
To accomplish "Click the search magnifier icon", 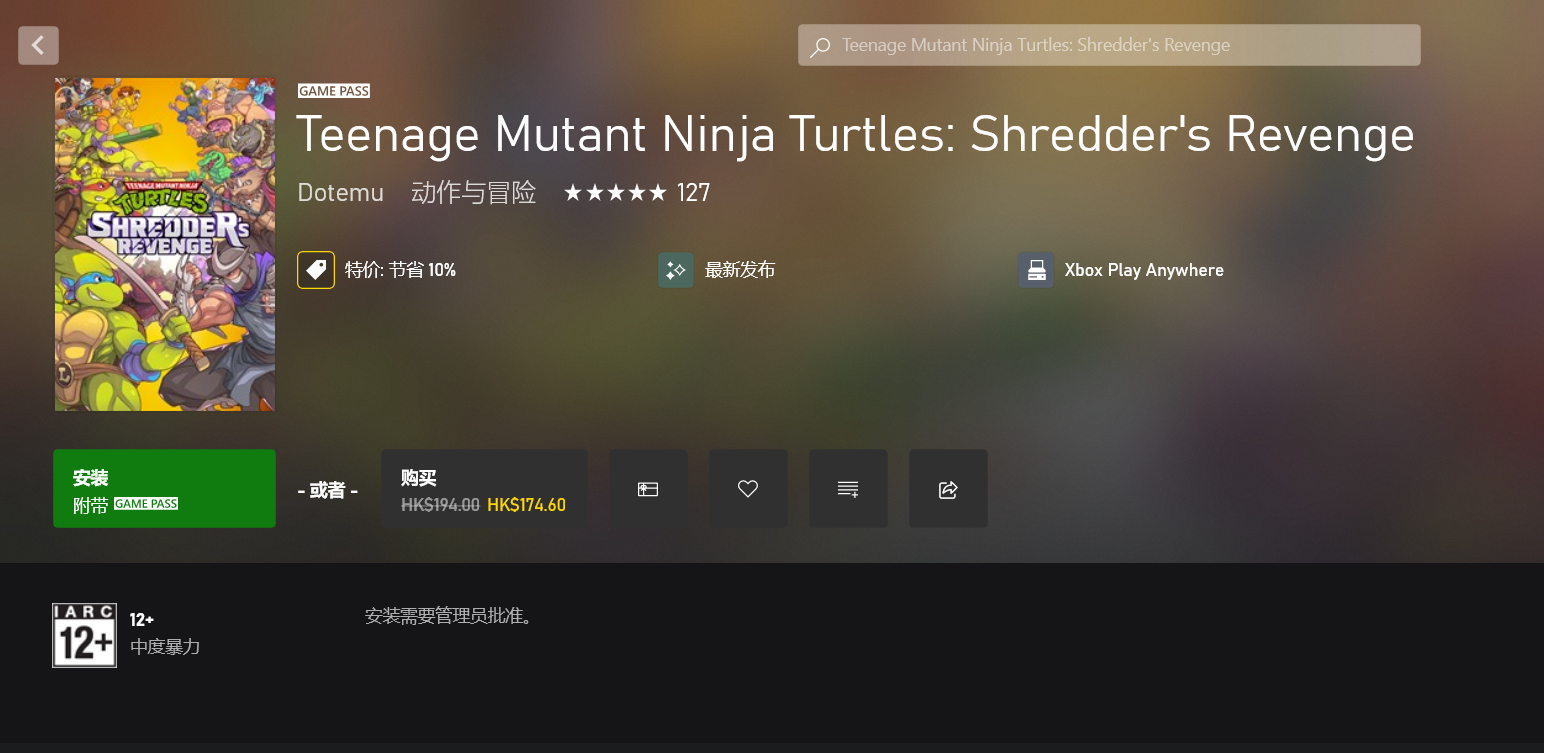I will (820, 46).
